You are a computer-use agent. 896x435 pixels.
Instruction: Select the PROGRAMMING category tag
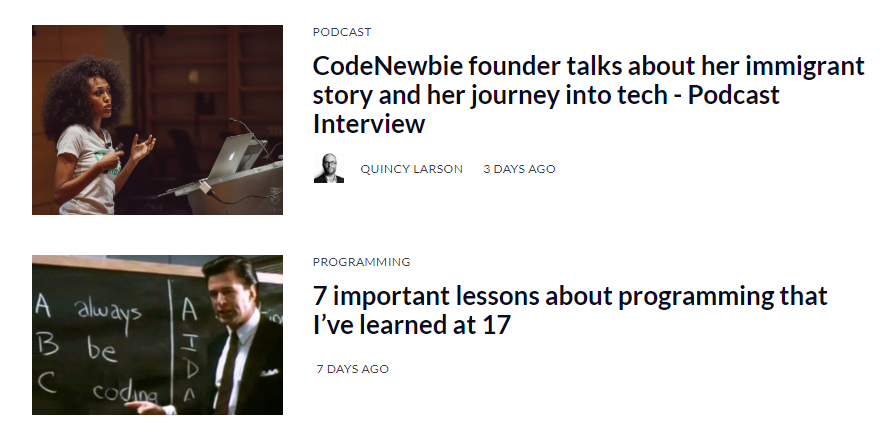click(x=361, y=262)
